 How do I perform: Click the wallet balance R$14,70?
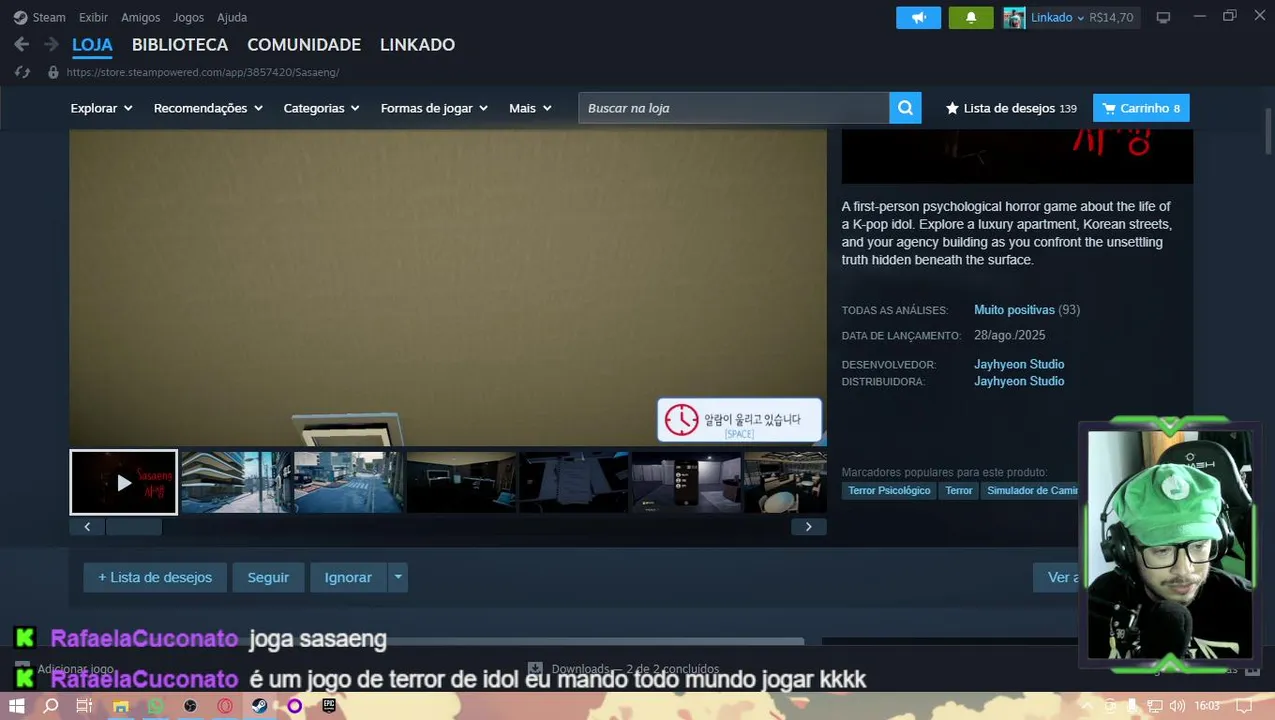[x=1111, y=18]
